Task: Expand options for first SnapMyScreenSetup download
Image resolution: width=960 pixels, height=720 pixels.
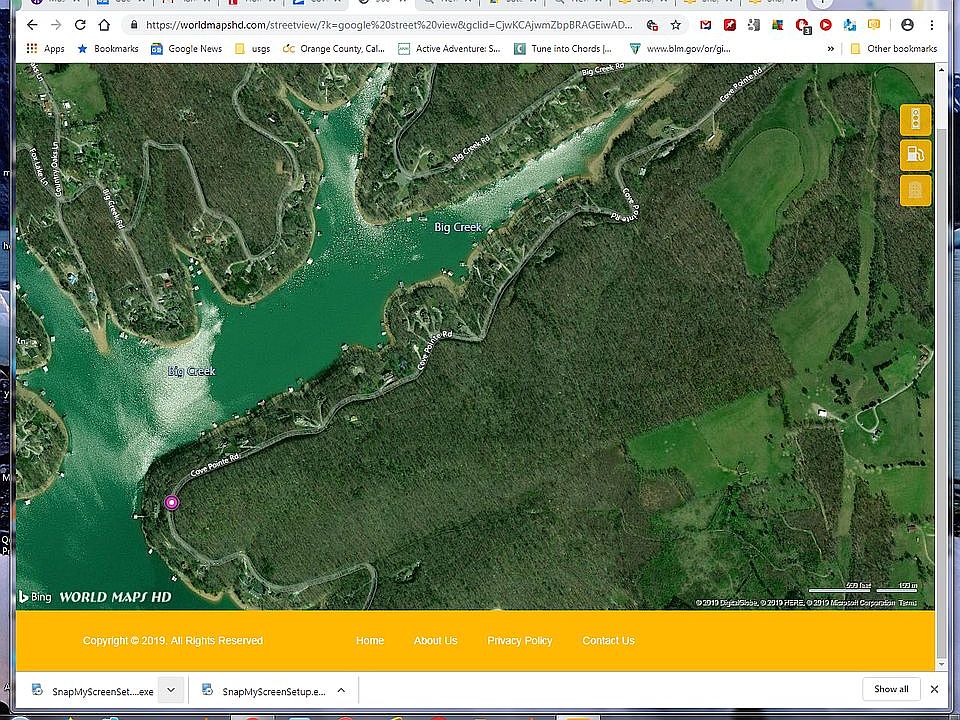Action: pyautogui.click(x=171, y=690)
